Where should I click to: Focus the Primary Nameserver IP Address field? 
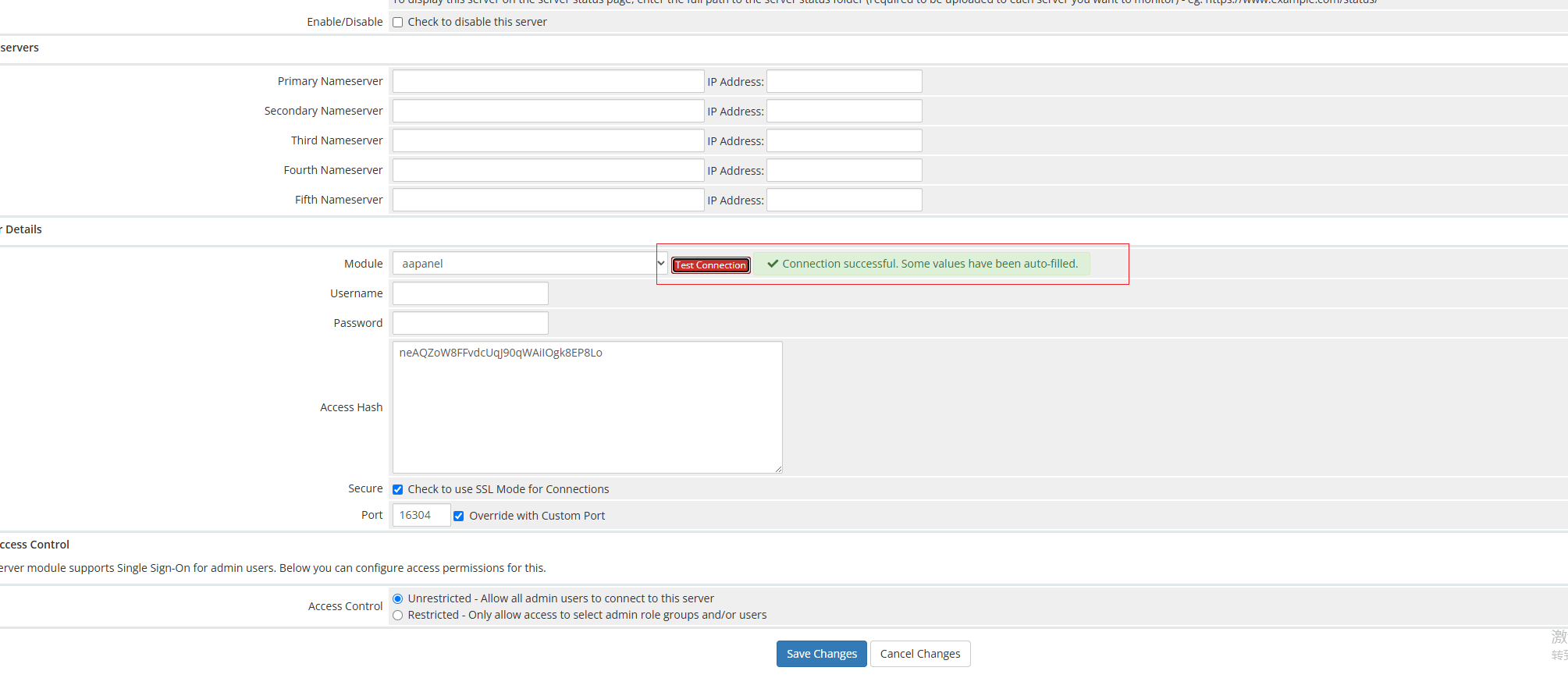point(844,81)
